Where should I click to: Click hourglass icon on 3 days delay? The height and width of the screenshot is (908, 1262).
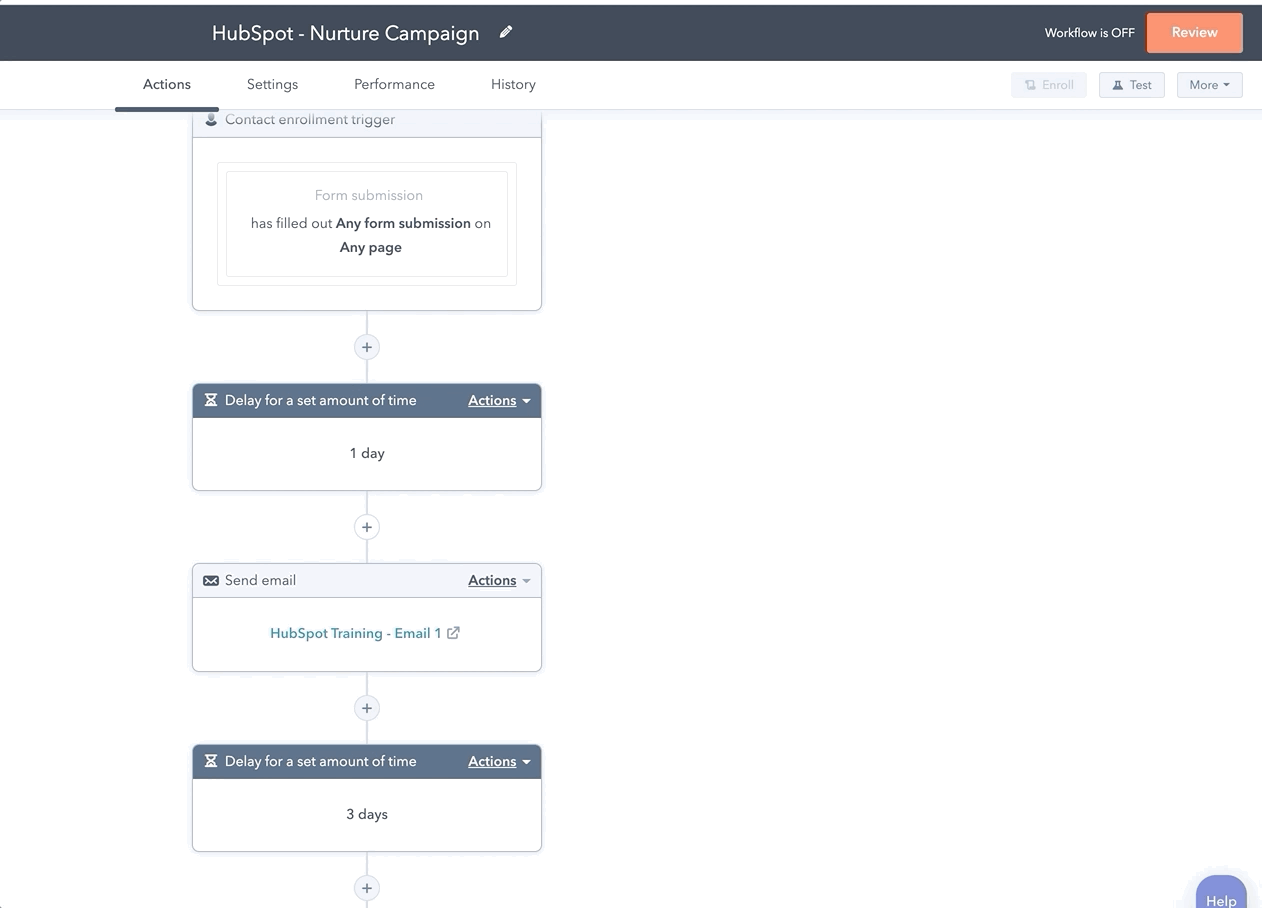[211, 761]
